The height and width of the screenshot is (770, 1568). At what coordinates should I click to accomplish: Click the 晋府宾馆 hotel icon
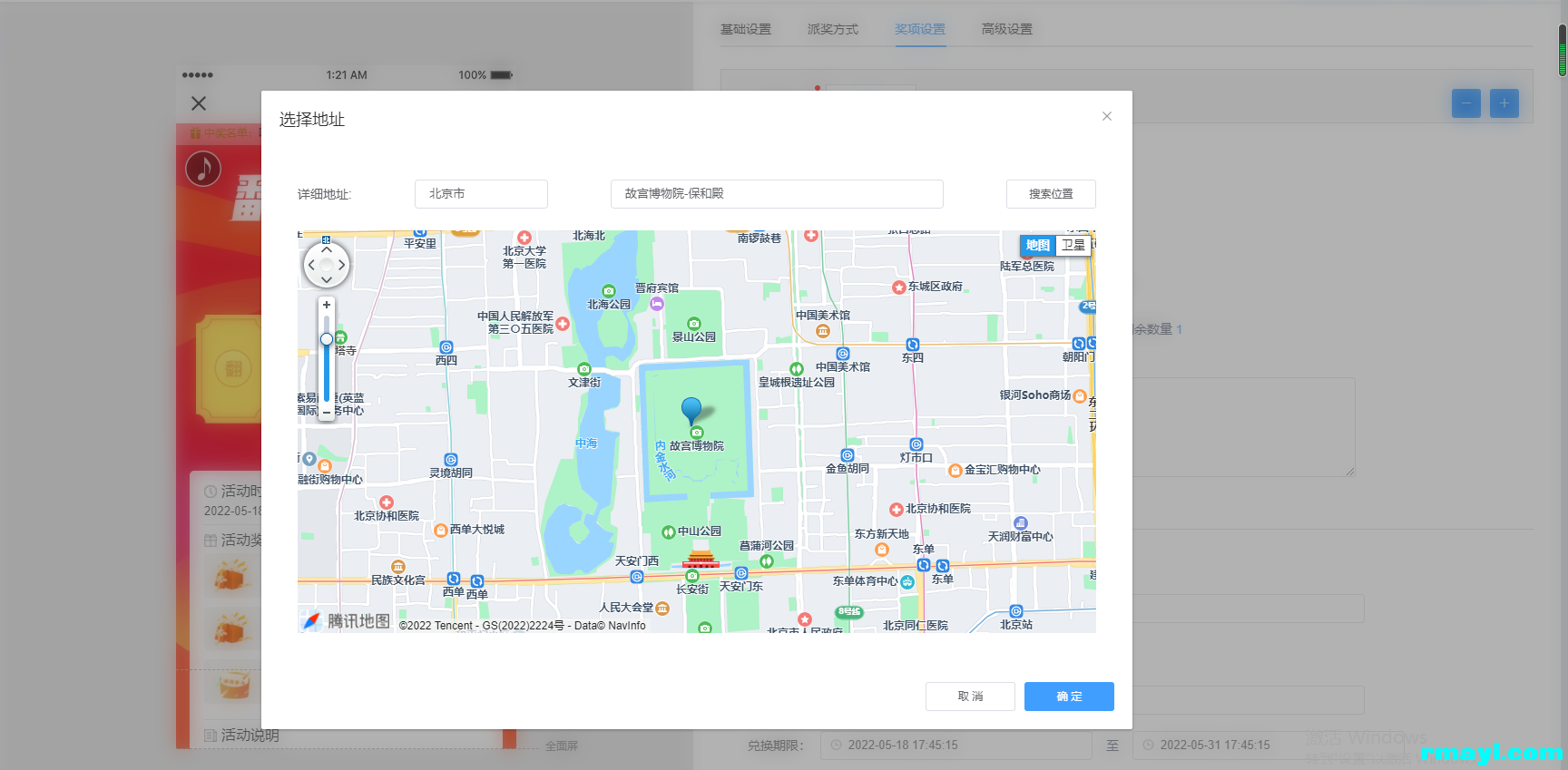point(657,304)
